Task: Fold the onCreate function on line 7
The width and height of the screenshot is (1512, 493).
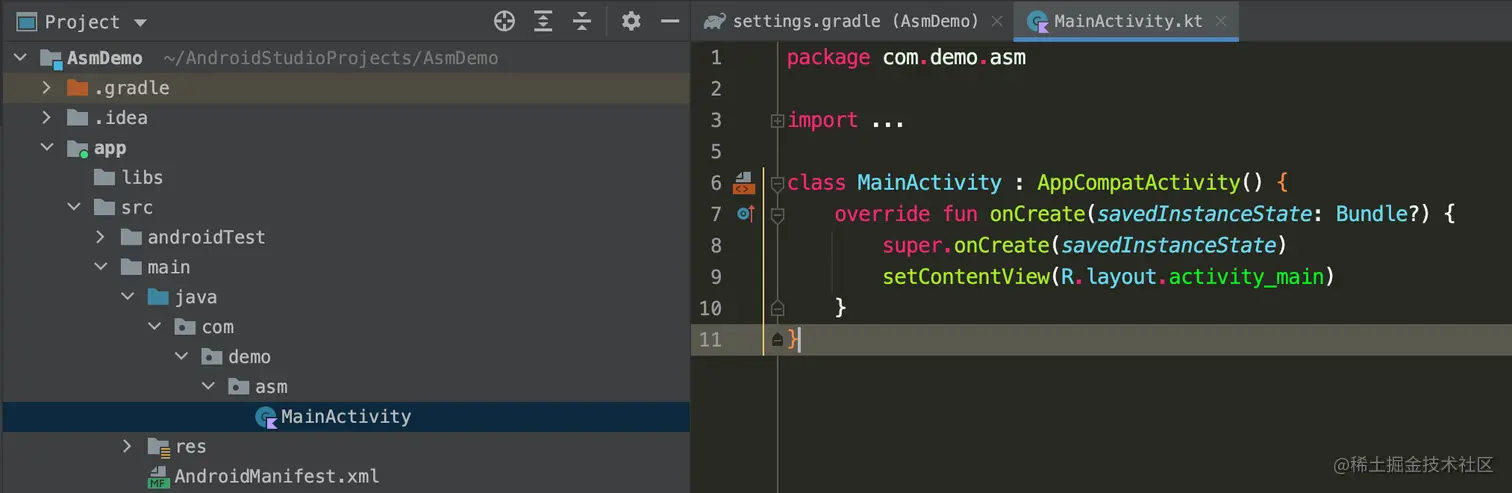Action: [777, 214]
